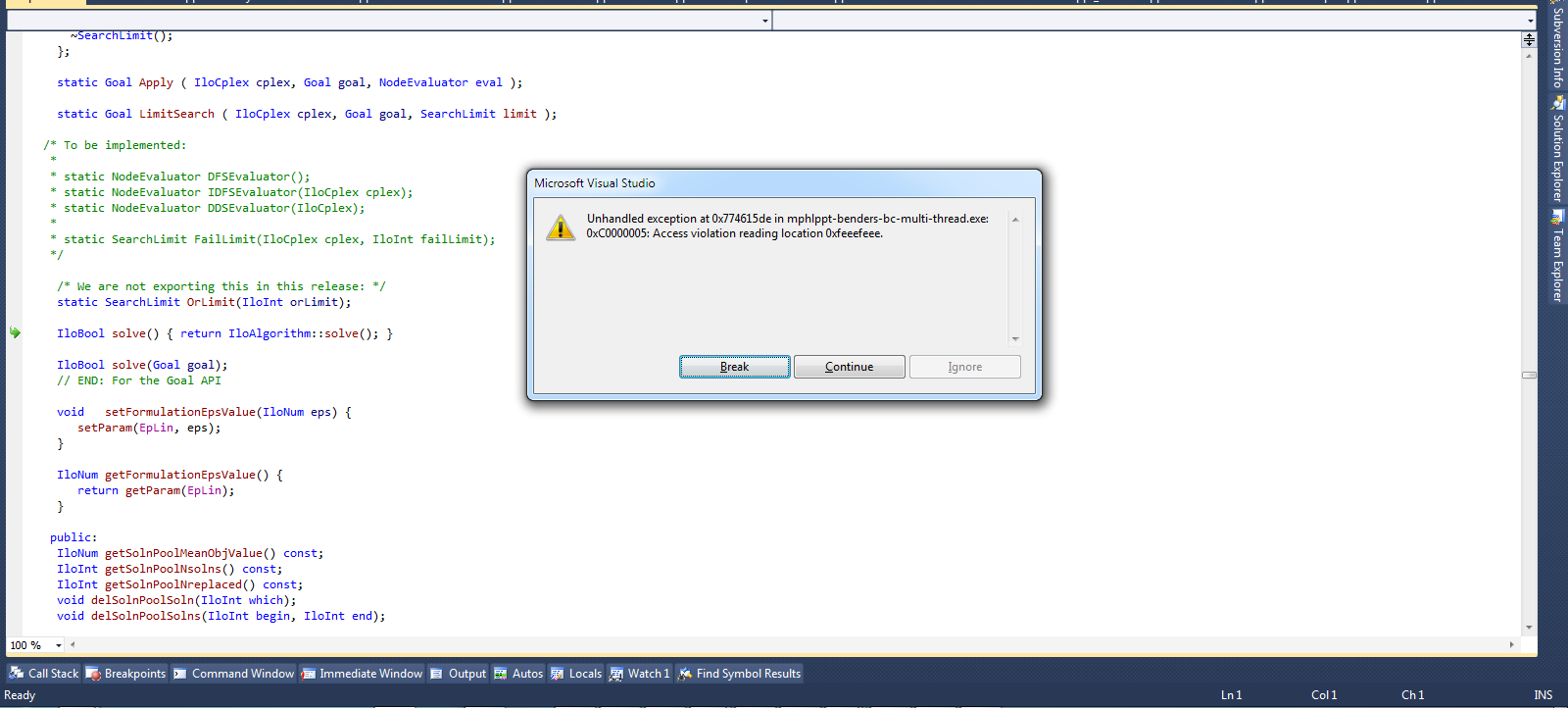Click the IloAlgorithm::solve() call in code
The height and width of the screenshot is (708, 1568).
tap(303, 333)
